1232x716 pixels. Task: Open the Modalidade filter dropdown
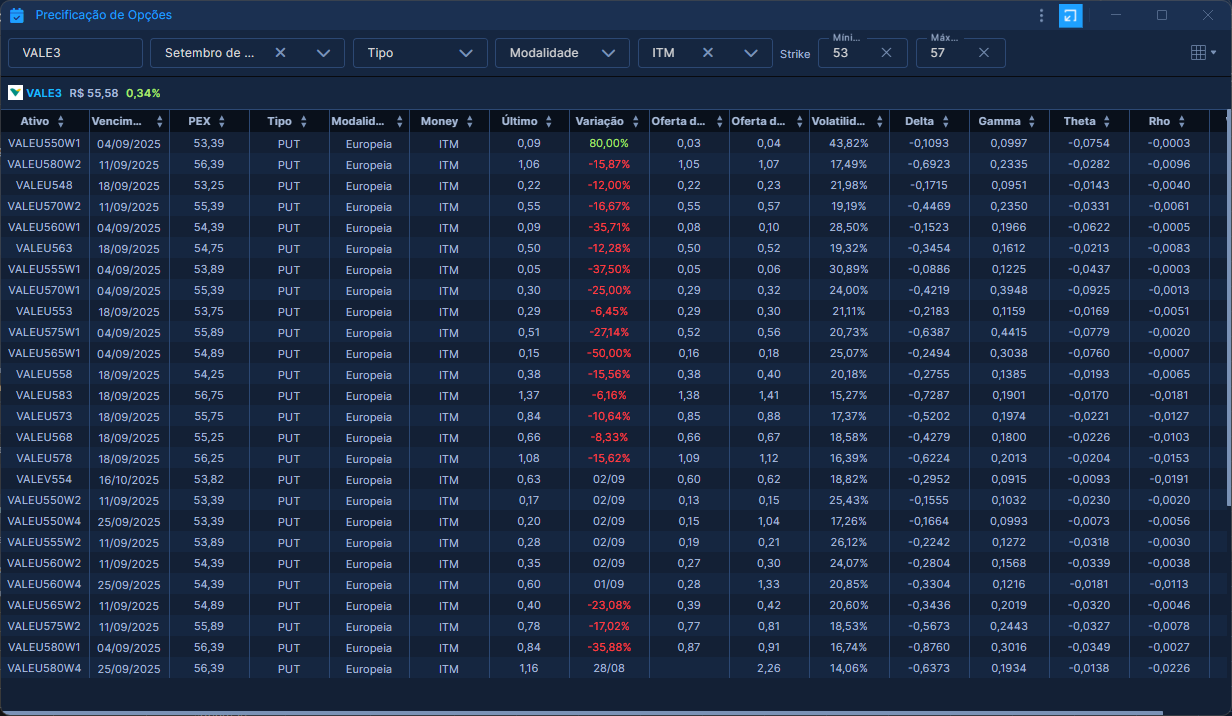point(562,53)
